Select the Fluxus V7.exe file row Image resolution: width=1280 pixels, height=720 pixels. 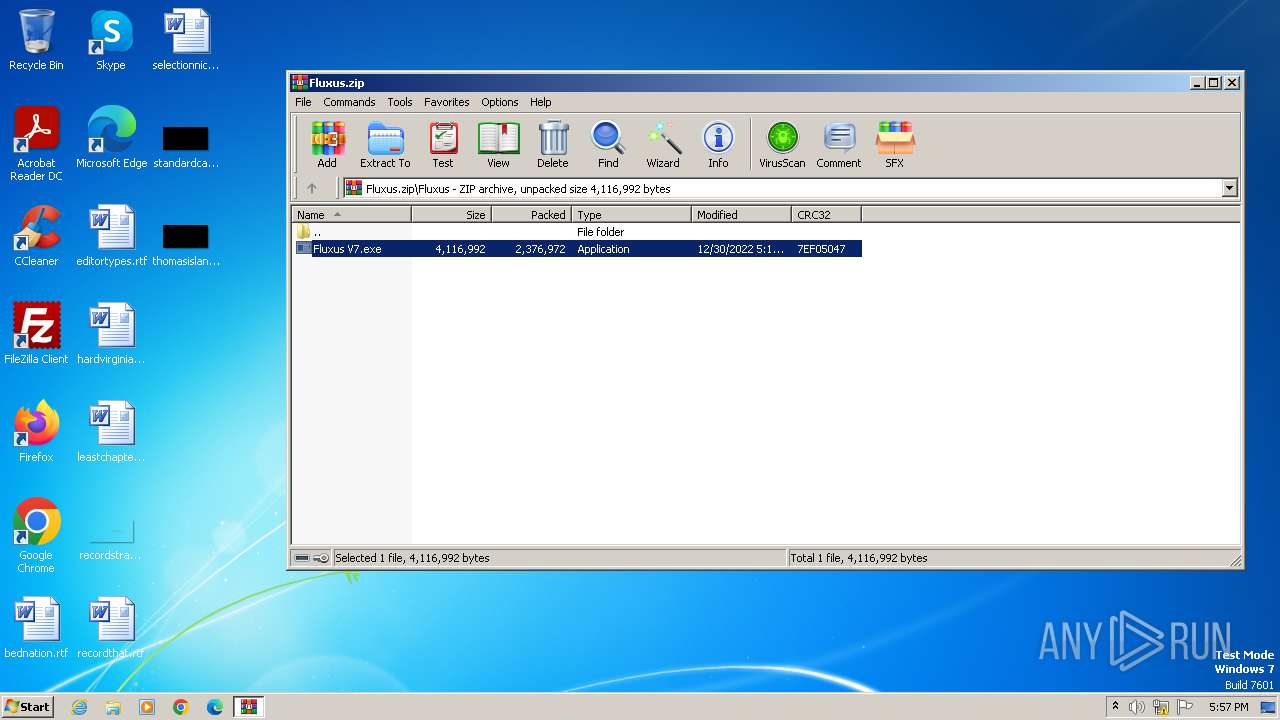[x=577, y=249]
